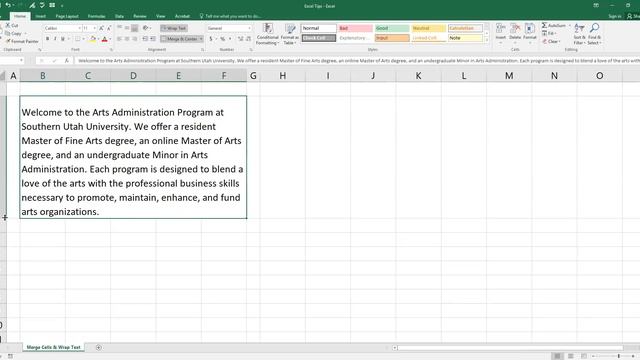The width and height of the screenshot is (640, 360).
Task: Toggle Middle Align vertical alignment
Action: (x=127, y=28)
